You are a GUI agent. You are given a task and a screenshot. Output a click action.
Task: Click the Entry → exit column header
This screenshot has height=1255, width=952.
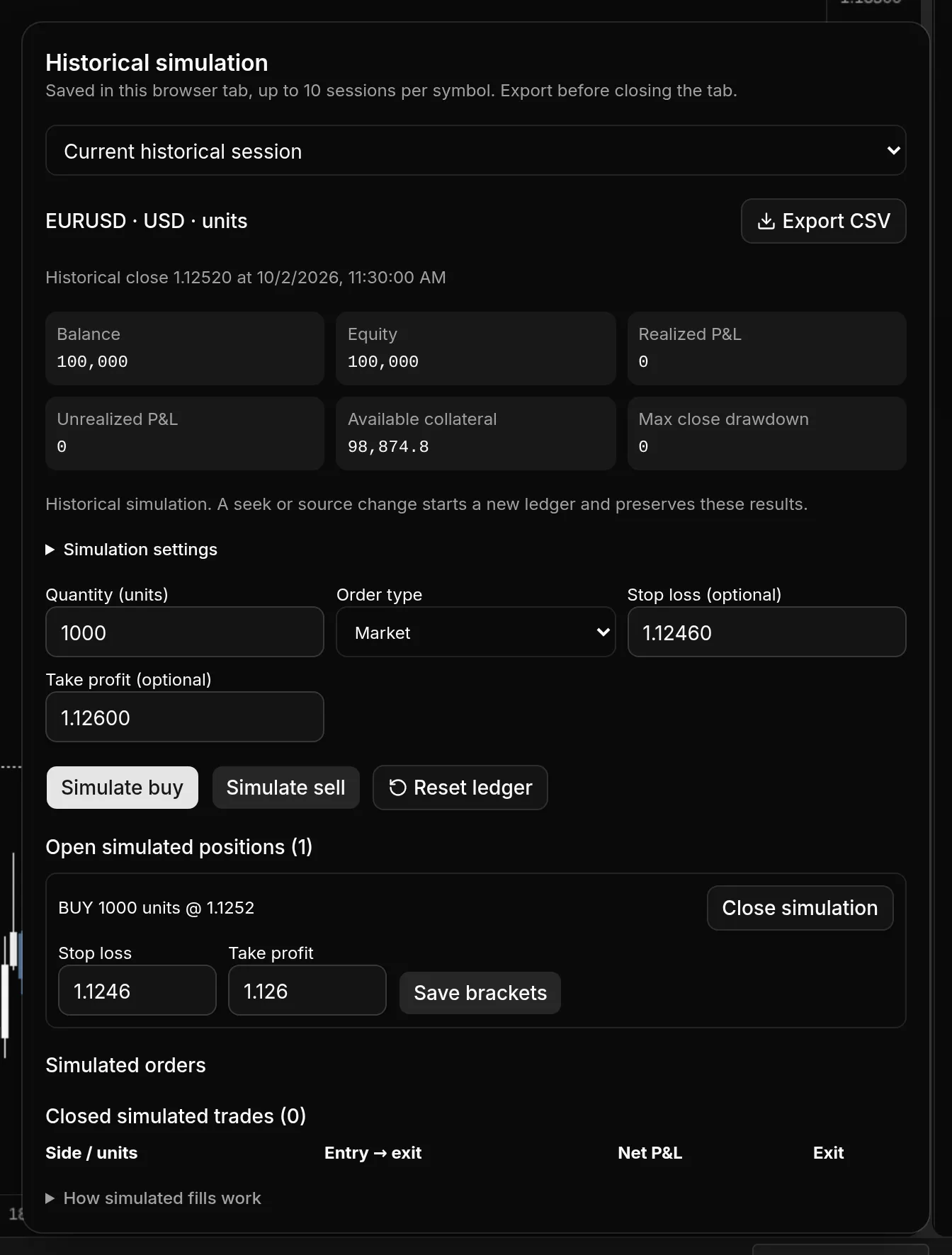point(373,1153)
